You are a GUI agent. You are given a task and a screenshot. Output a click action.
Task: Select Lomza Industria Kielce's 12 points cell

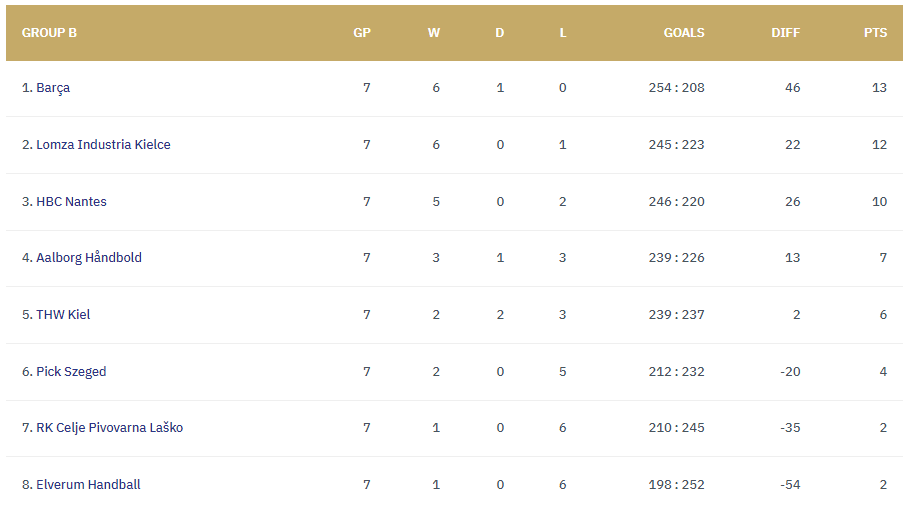coord(879,145)
